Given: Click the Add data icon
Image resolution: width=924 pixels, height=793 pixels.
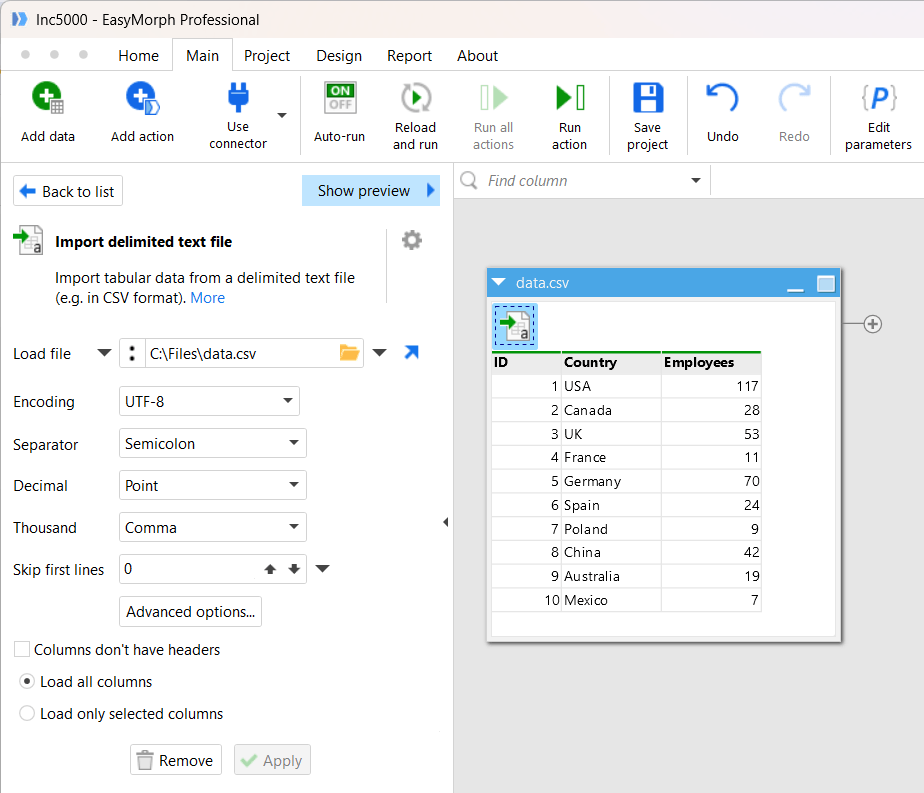Looking at the screenshot, I should (x=48, y=98).
